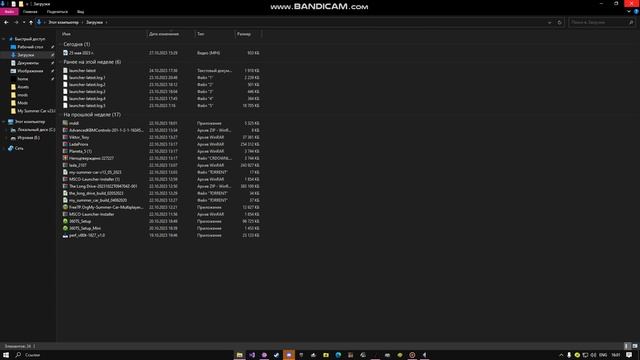Open Visual Studio from the taskbar

click(252, 355)
